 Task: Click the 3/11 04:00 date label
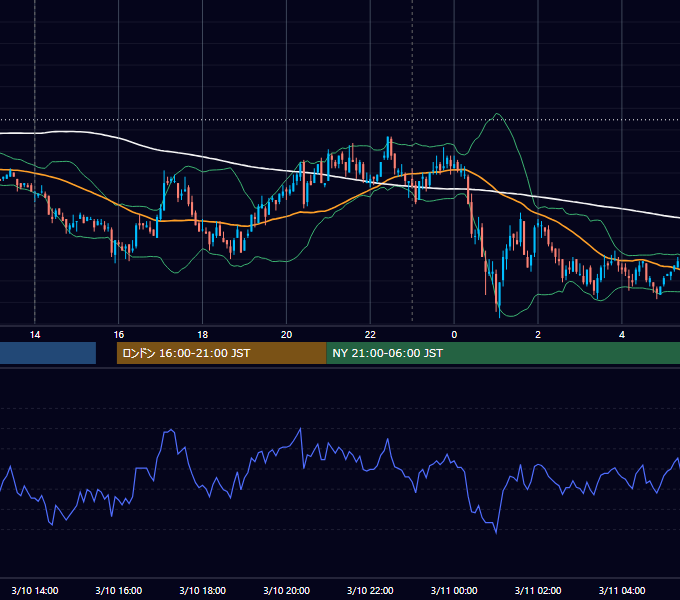[x=622, y=590]
